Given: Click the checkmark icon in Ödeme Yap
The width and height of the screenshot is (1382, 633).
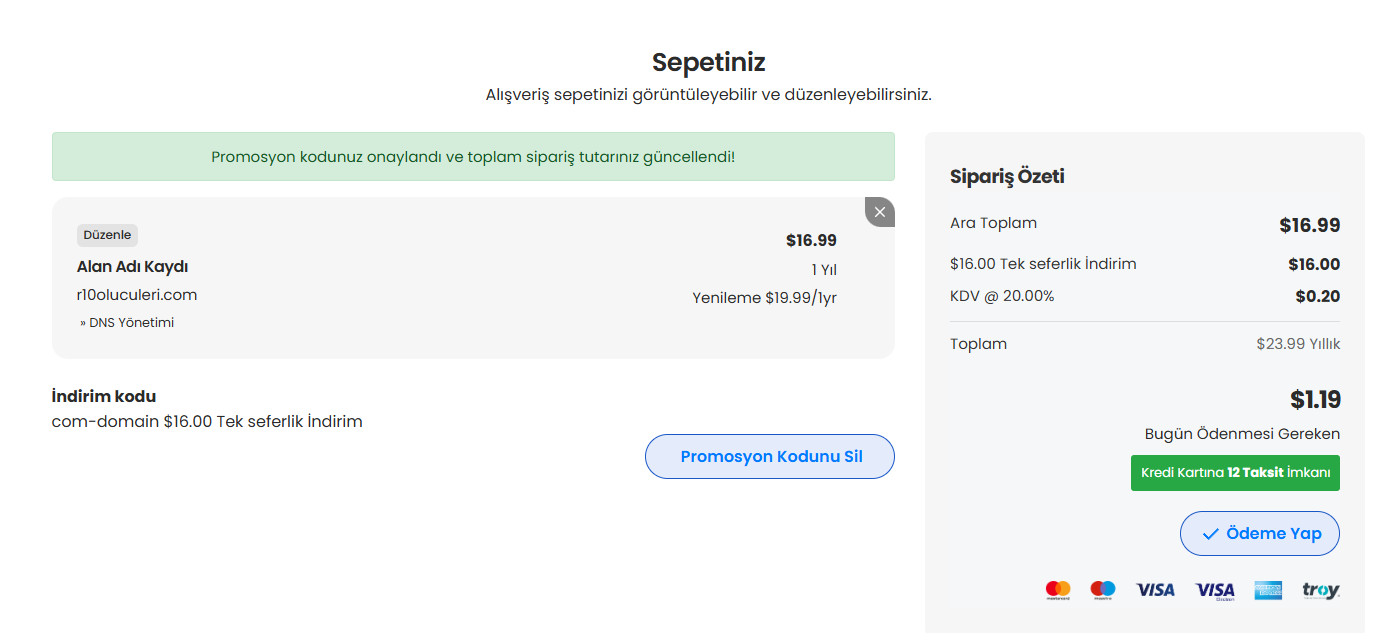Looking at the screenshot, I should click(x=1210, y=534).
